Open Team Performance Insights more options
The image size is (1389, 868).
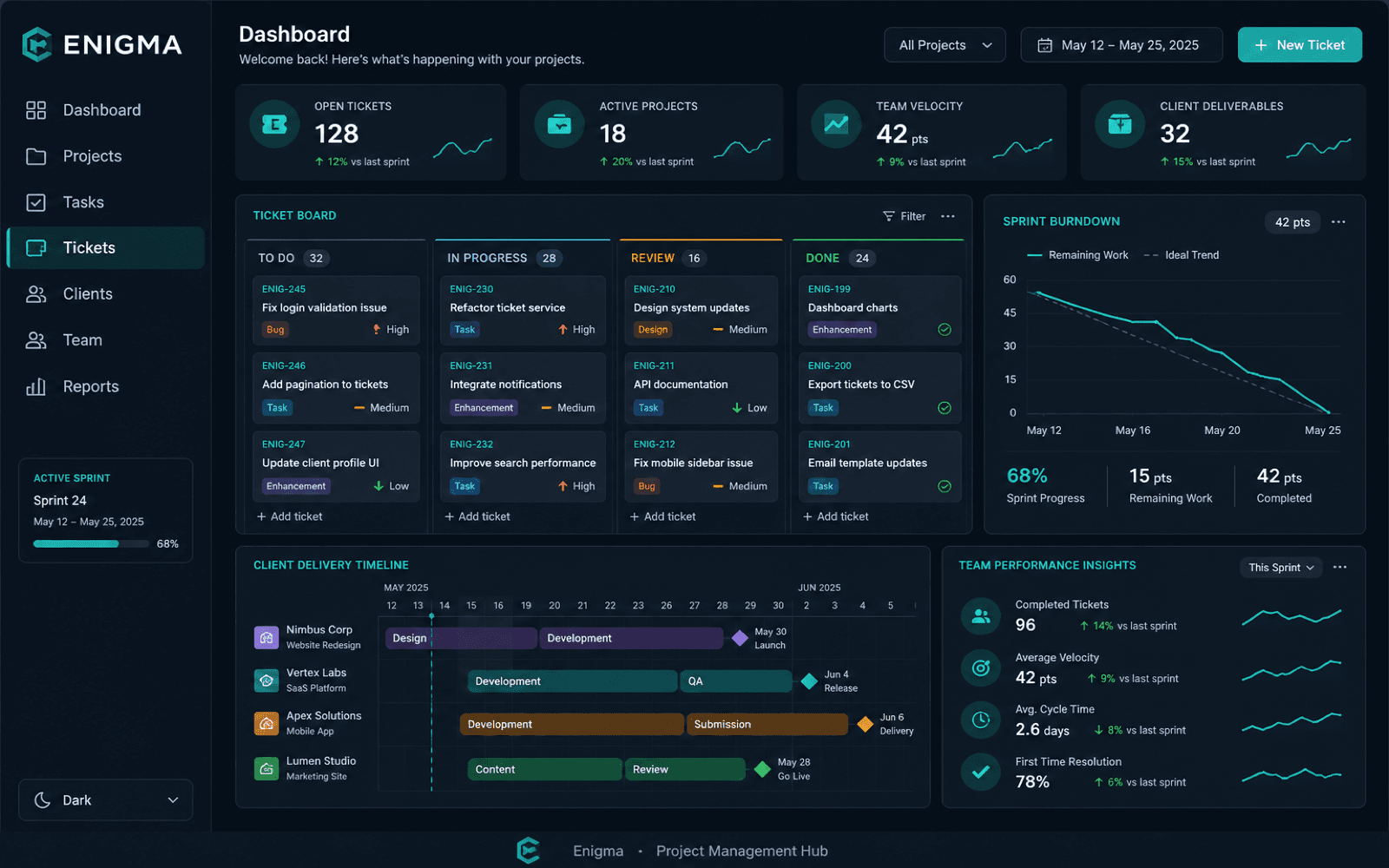point(1340,568)
